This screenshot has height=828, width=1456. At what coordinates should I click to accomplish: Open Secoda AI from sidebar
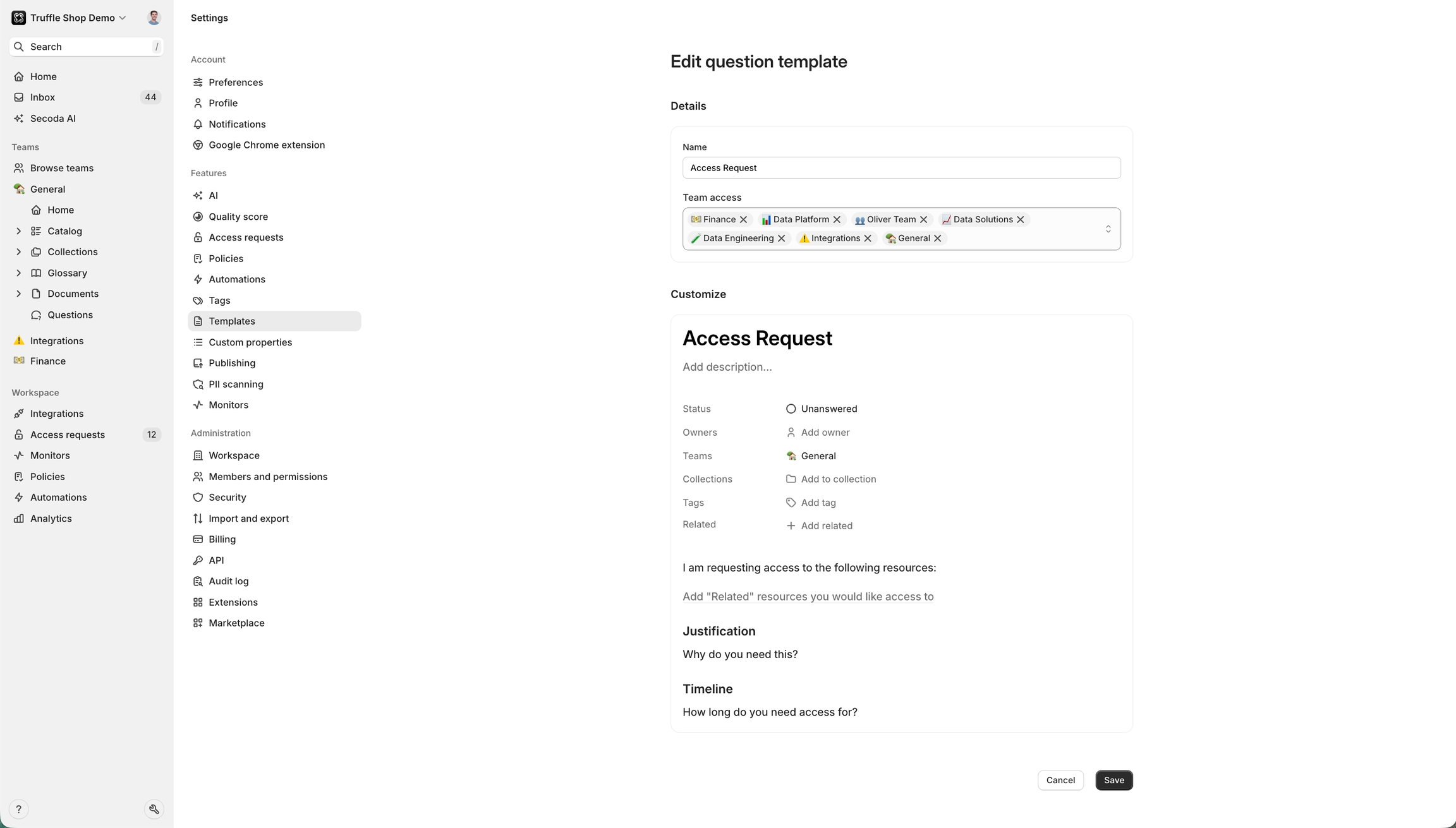click(x=52, y=119)
